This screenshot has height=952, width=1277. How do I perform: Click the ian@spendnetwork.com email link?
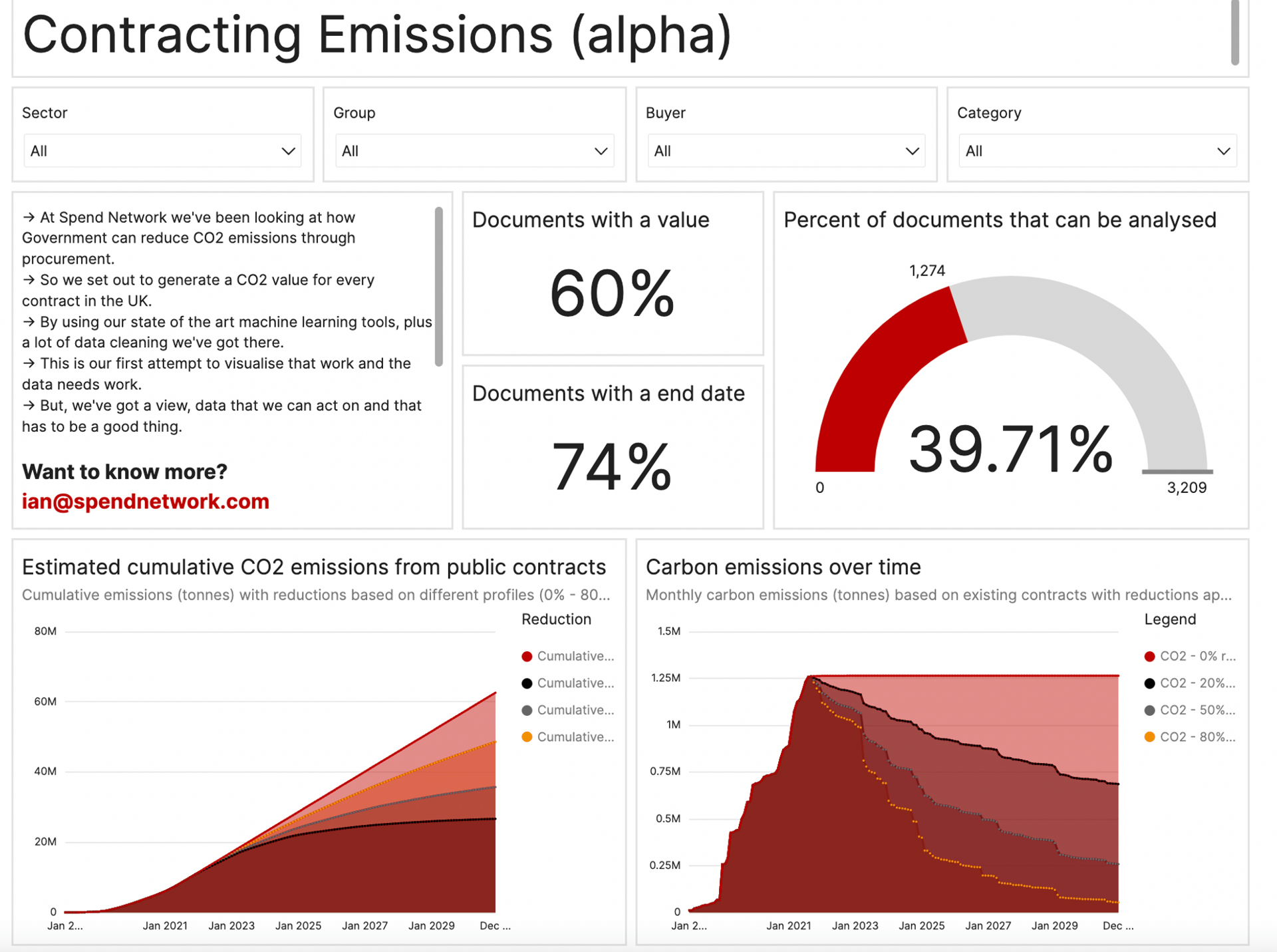146,502
